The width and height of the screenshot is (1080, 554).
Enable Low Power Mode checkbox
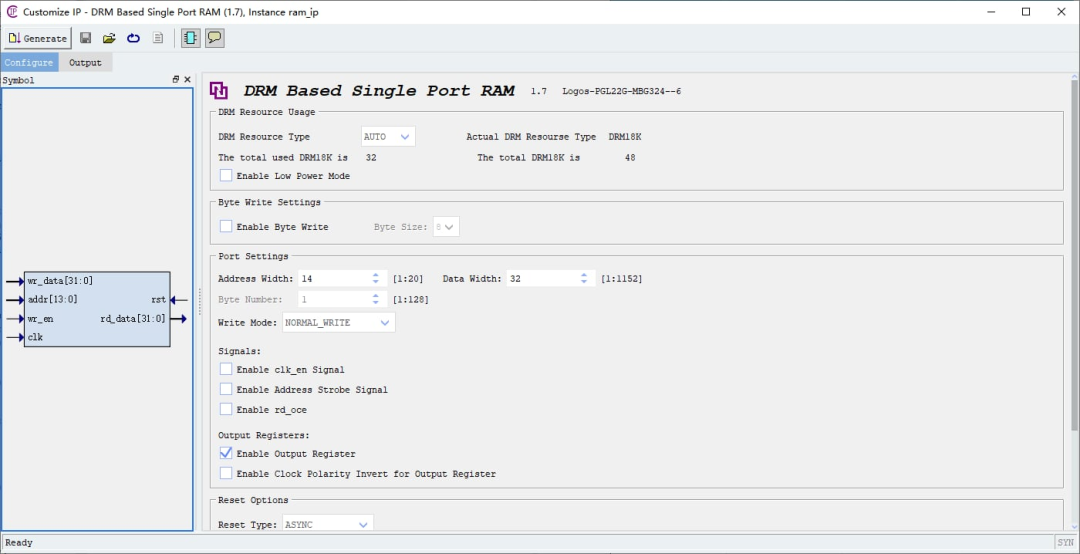[226, 175]
